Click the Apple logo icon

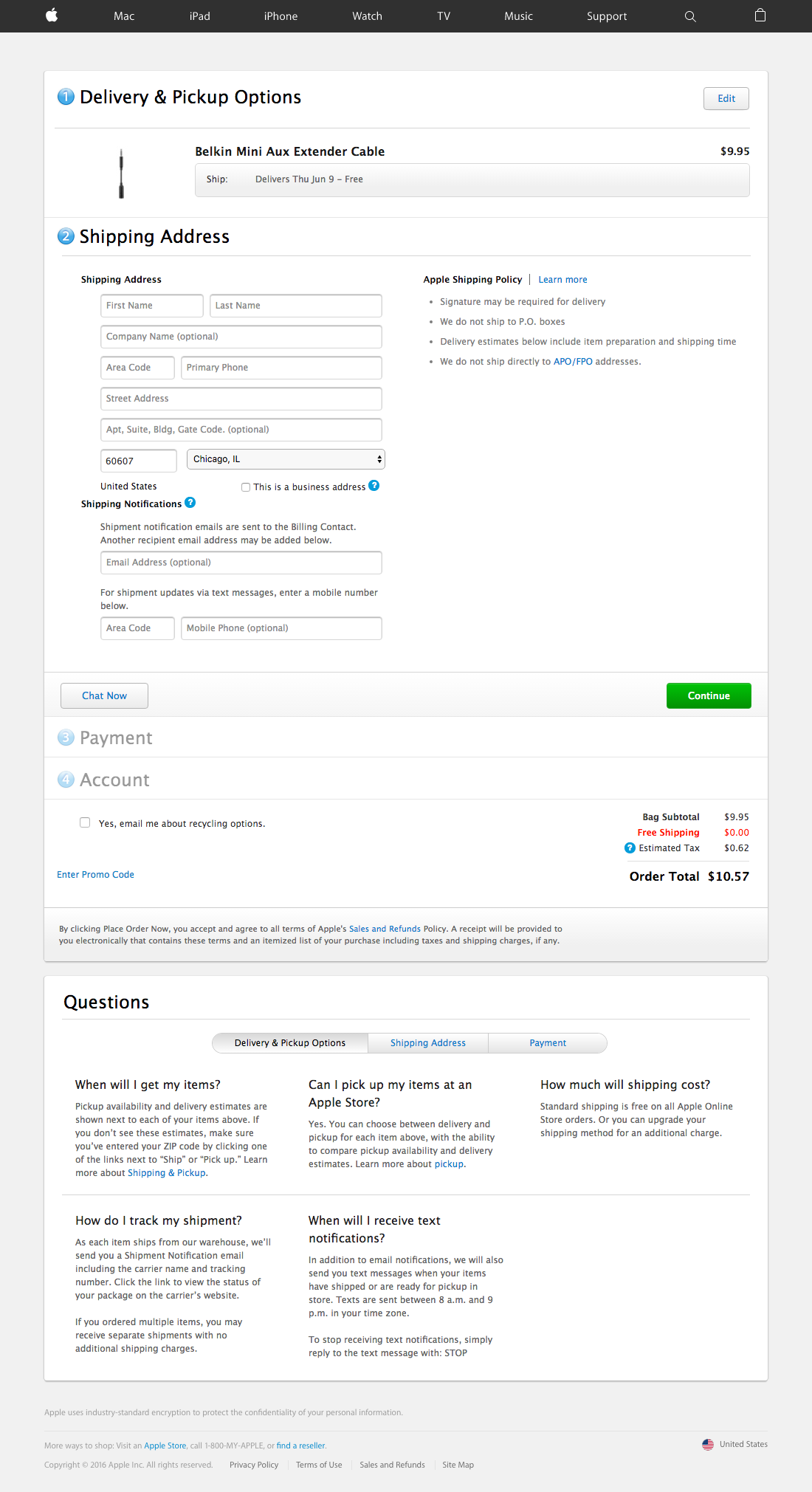point(52,16)
